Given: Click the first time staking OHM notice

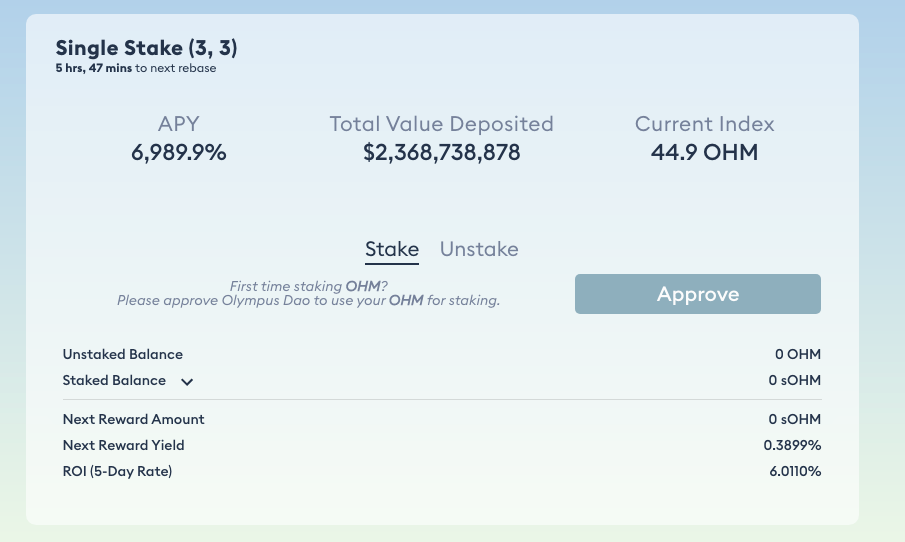Looking at the screenshot, I should (x=308, y=293).
